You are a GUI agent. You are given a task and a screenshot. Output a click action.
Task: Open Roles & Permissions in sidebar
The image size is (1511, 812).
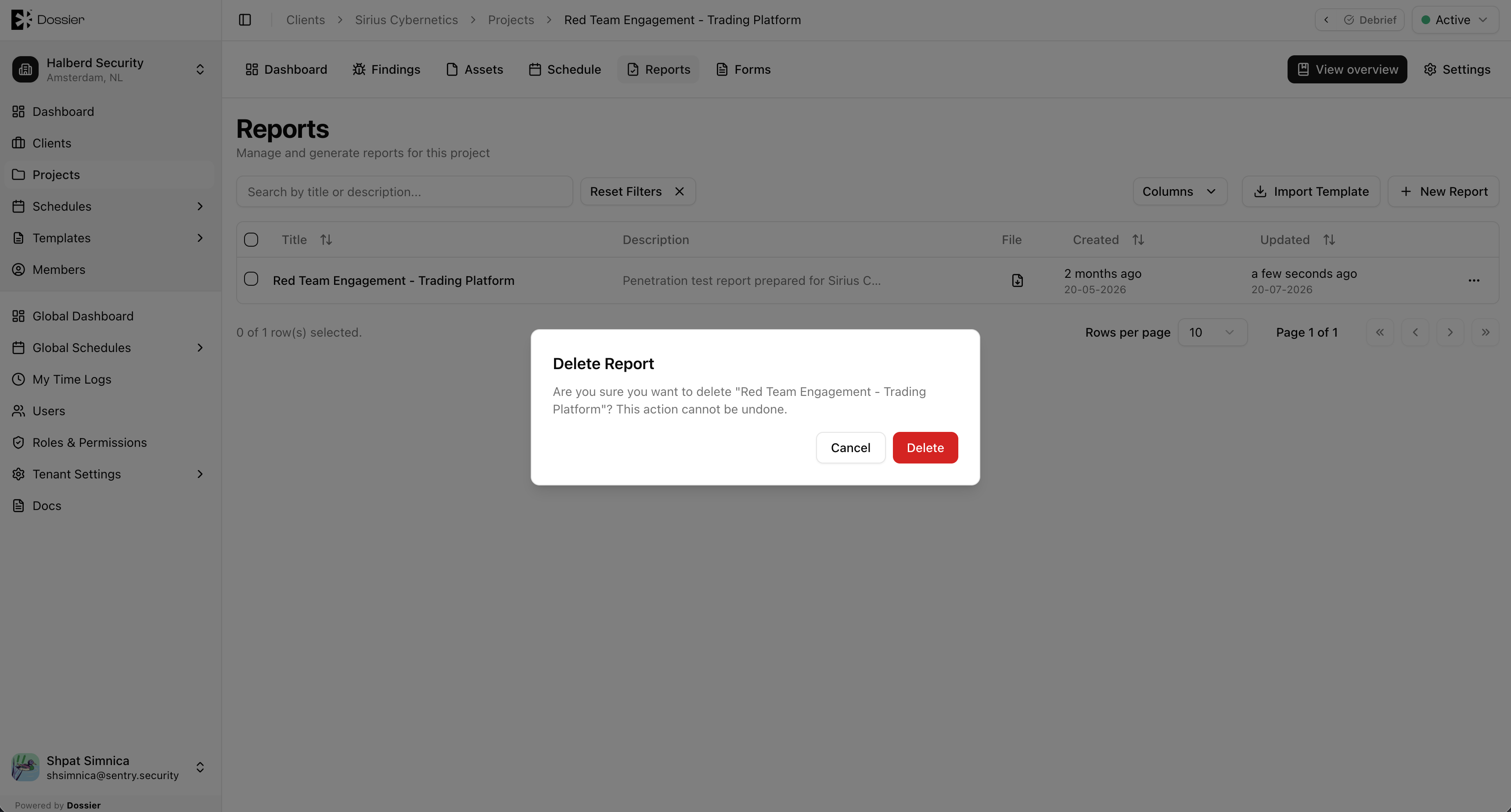(x=109, y=442)
